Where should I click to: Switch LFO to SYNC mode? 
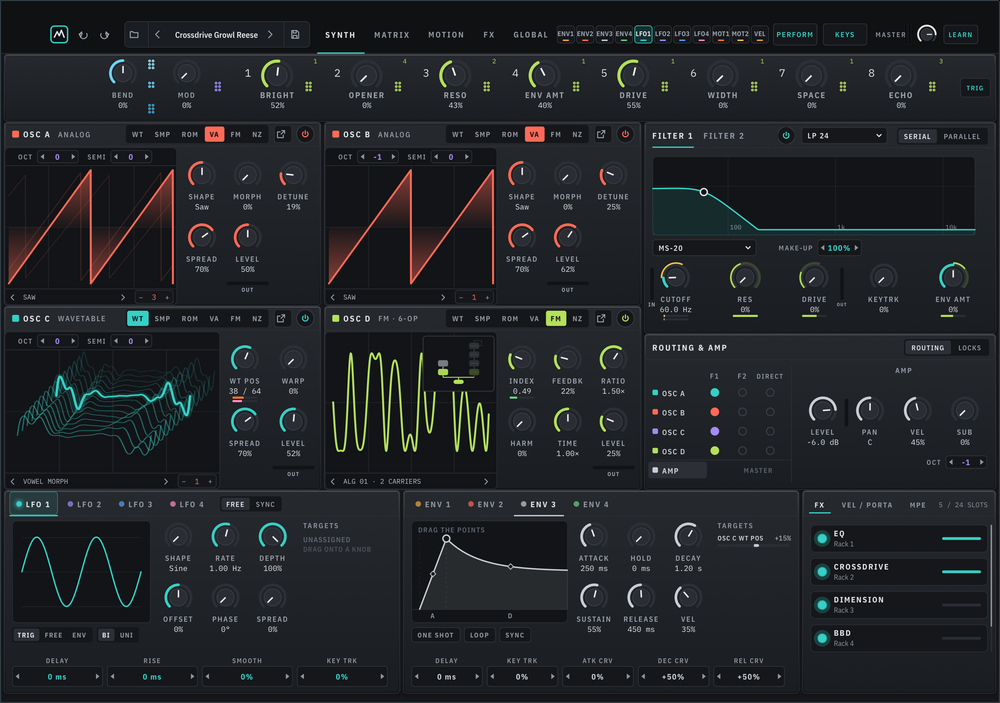[265, 505]
